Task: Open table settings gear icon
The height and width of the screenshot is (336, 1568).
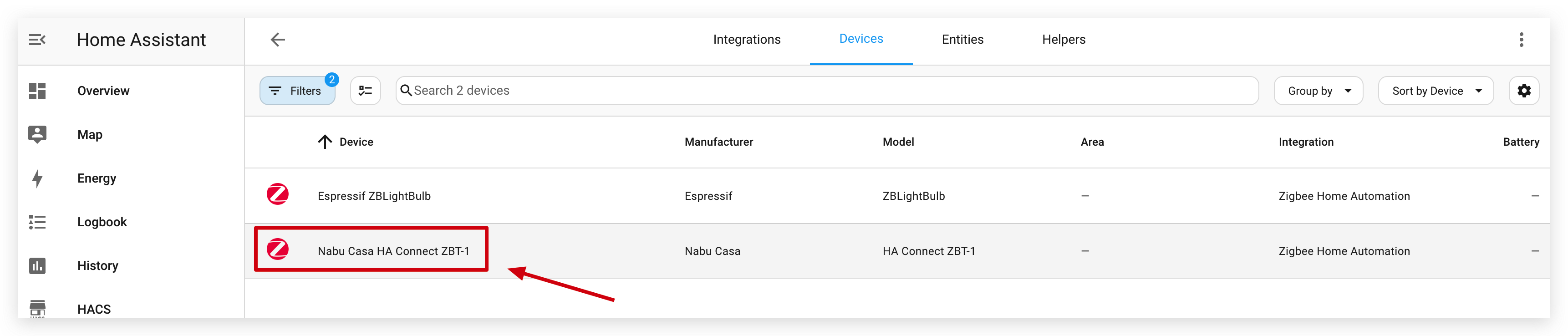Action: point(1523,91)
